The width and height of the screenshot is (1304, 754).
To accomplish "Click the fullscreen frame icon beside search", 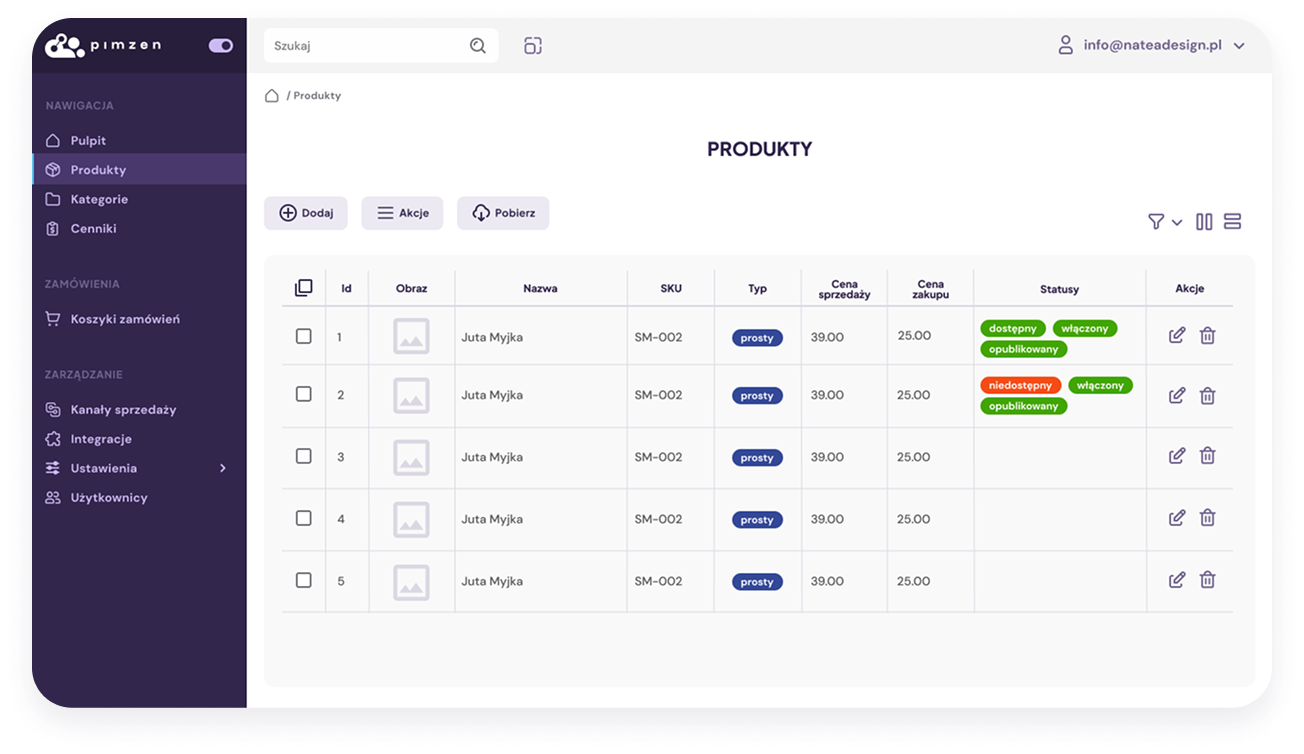I will tap(533, 45).
